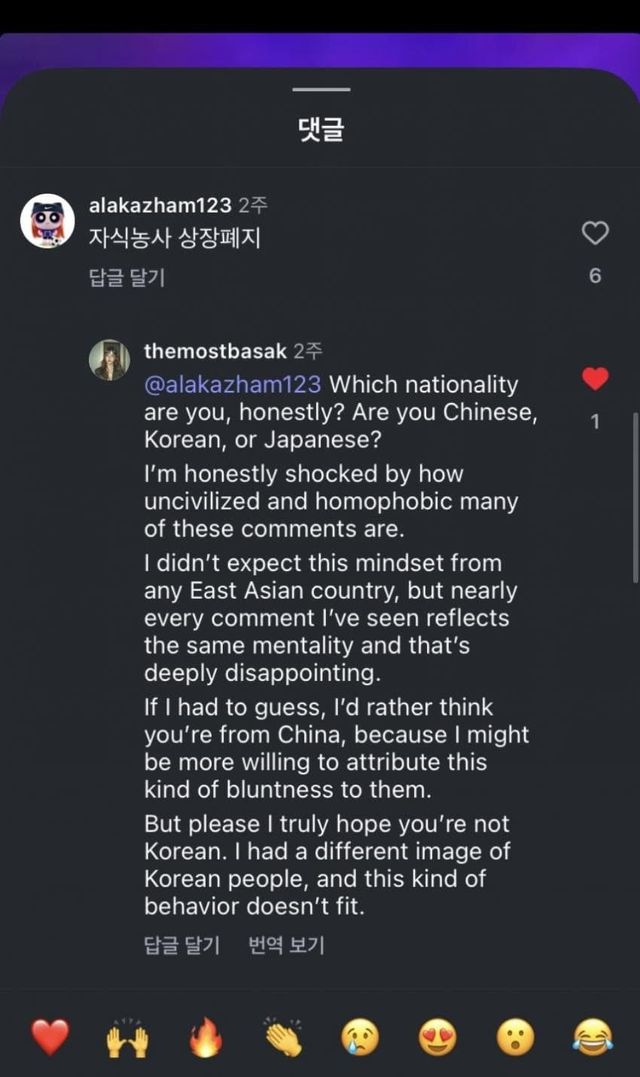Viewport: 640px width, 1077px height.
Task: Tap the clapping hands emoji reaction
Action: (283, 1038)
